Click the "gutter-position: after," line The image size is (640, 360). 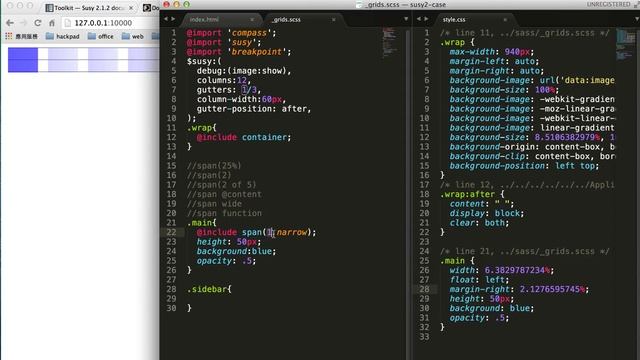[254, 109]
